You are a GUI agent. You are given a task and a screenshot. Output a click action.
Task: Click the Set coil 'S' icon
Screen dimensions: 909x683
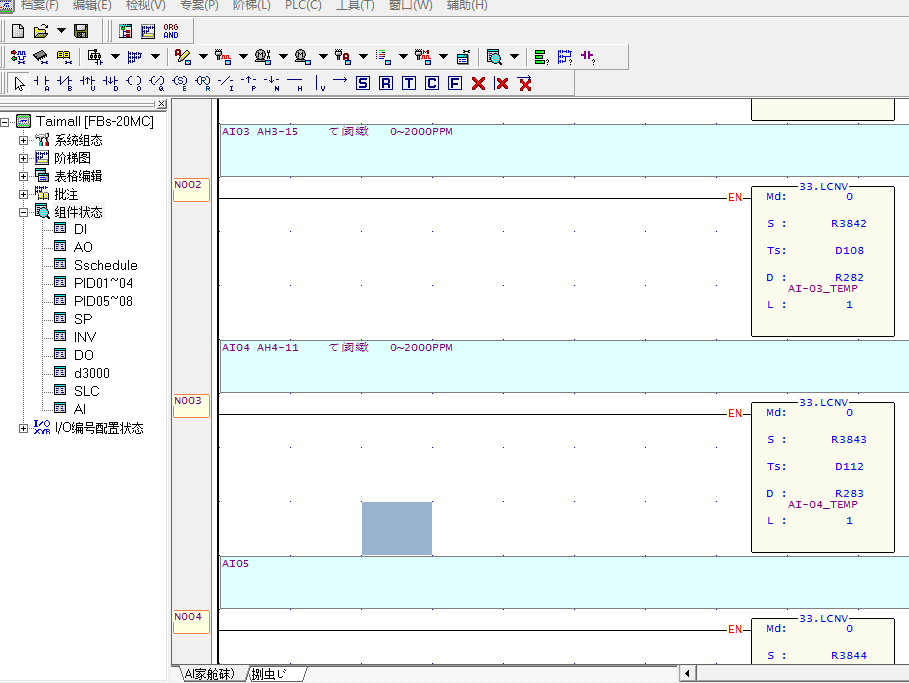pos(362,83)
